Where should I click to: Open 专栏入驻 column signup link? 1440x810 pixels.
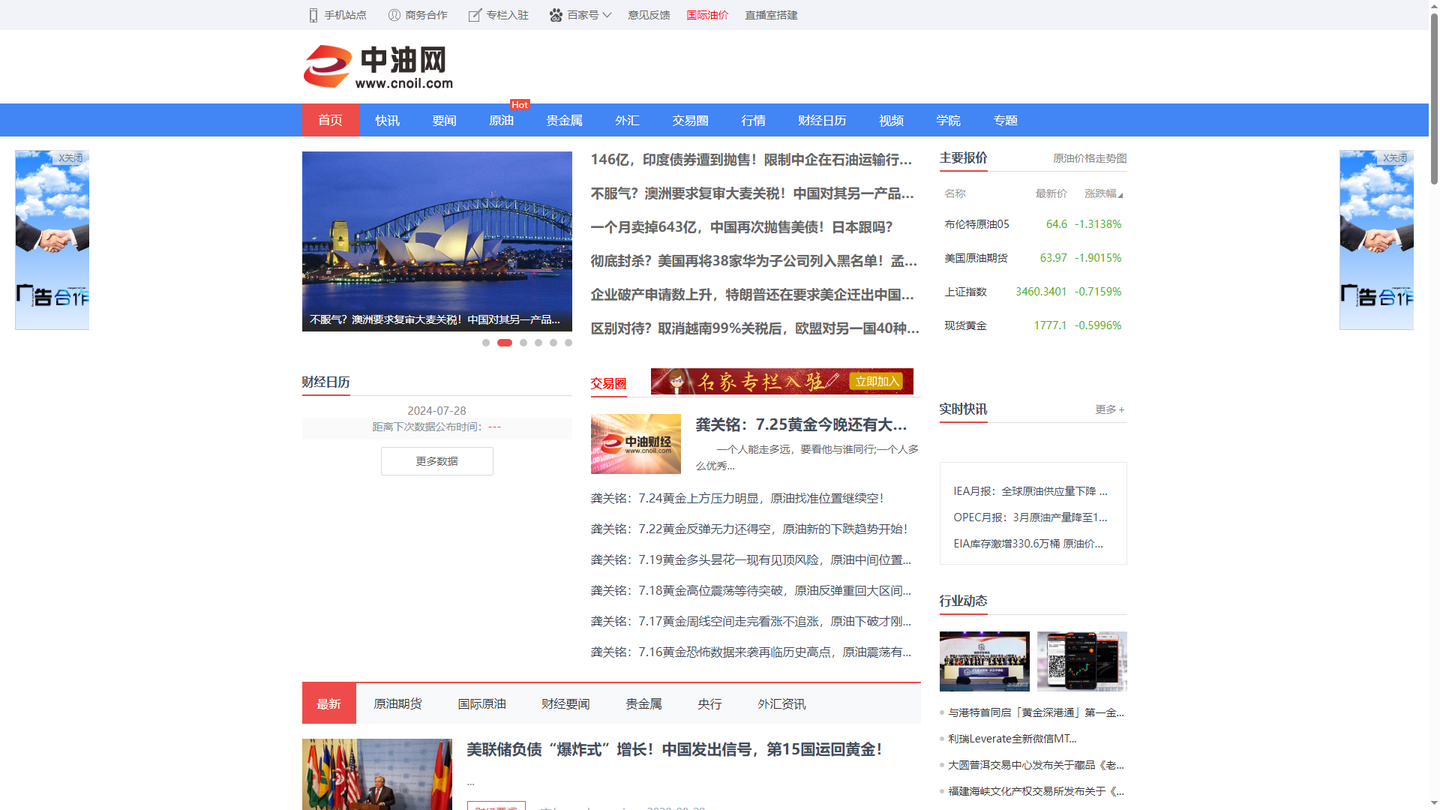point(499,15)
